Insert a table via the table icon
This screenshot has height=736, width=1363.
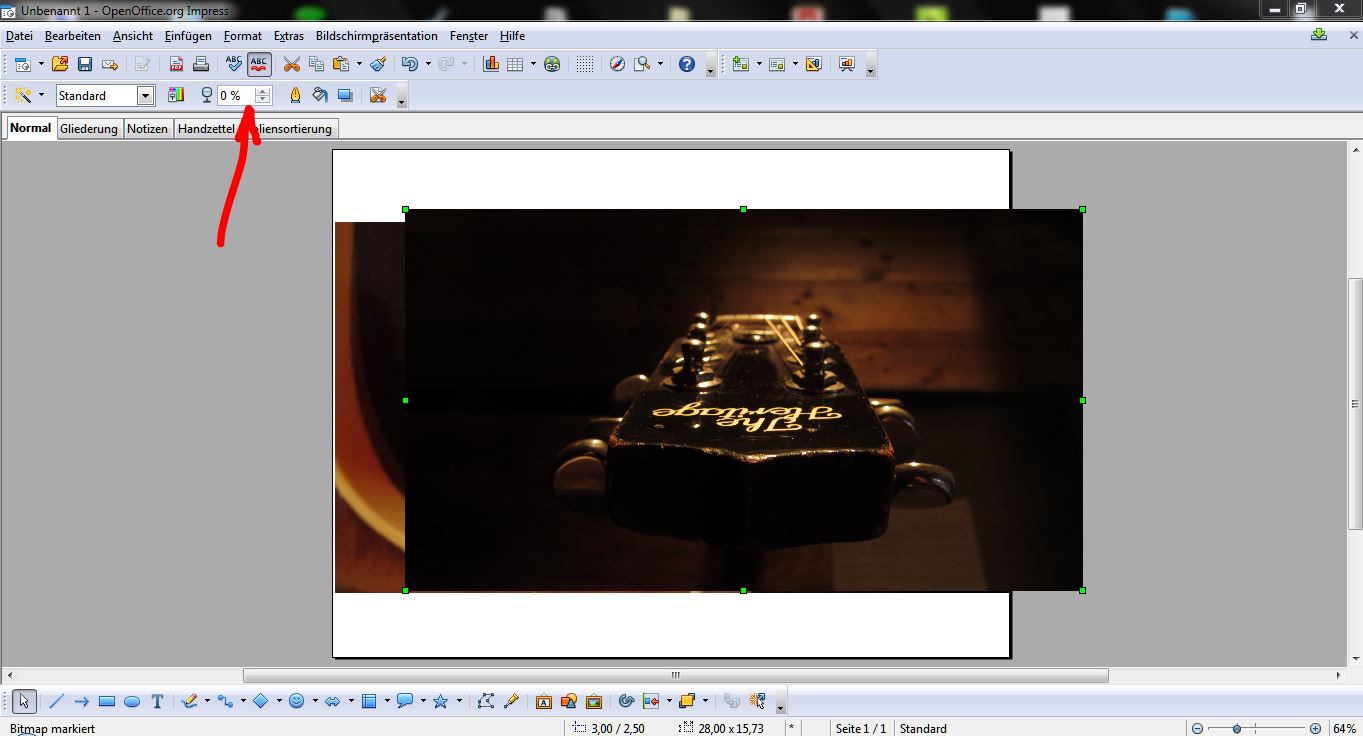click(516, 64)
